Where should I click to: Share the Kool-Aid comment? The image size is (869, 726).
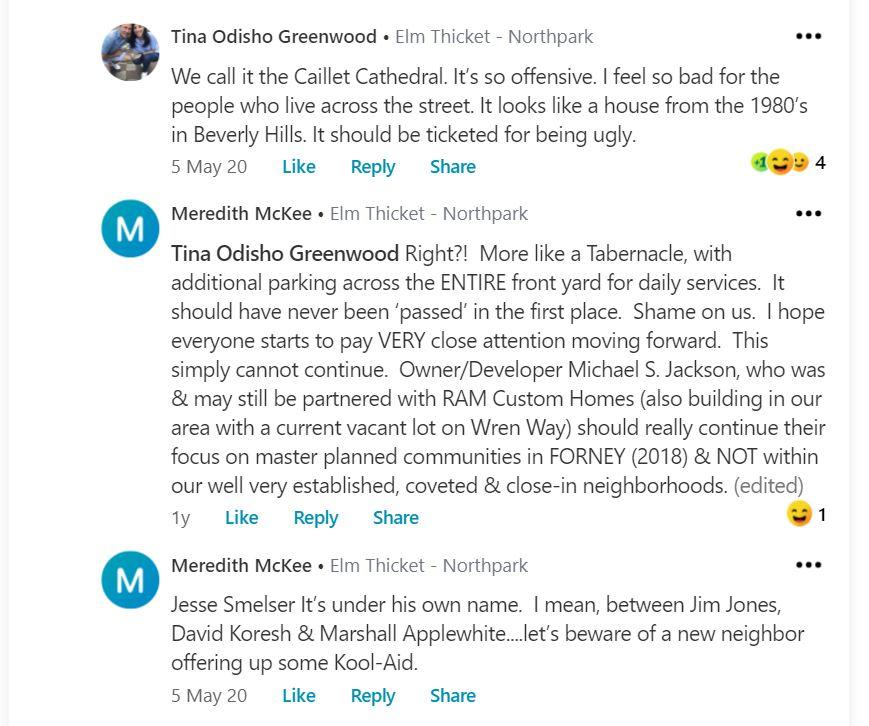(452, 696)
